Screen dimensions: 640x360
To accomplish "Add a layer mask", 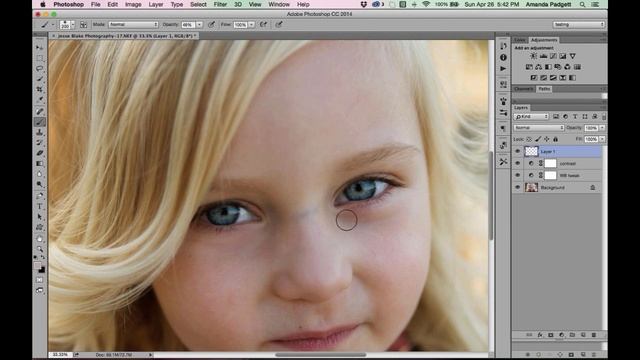I will pyautogui.click(x=551, y=335).
